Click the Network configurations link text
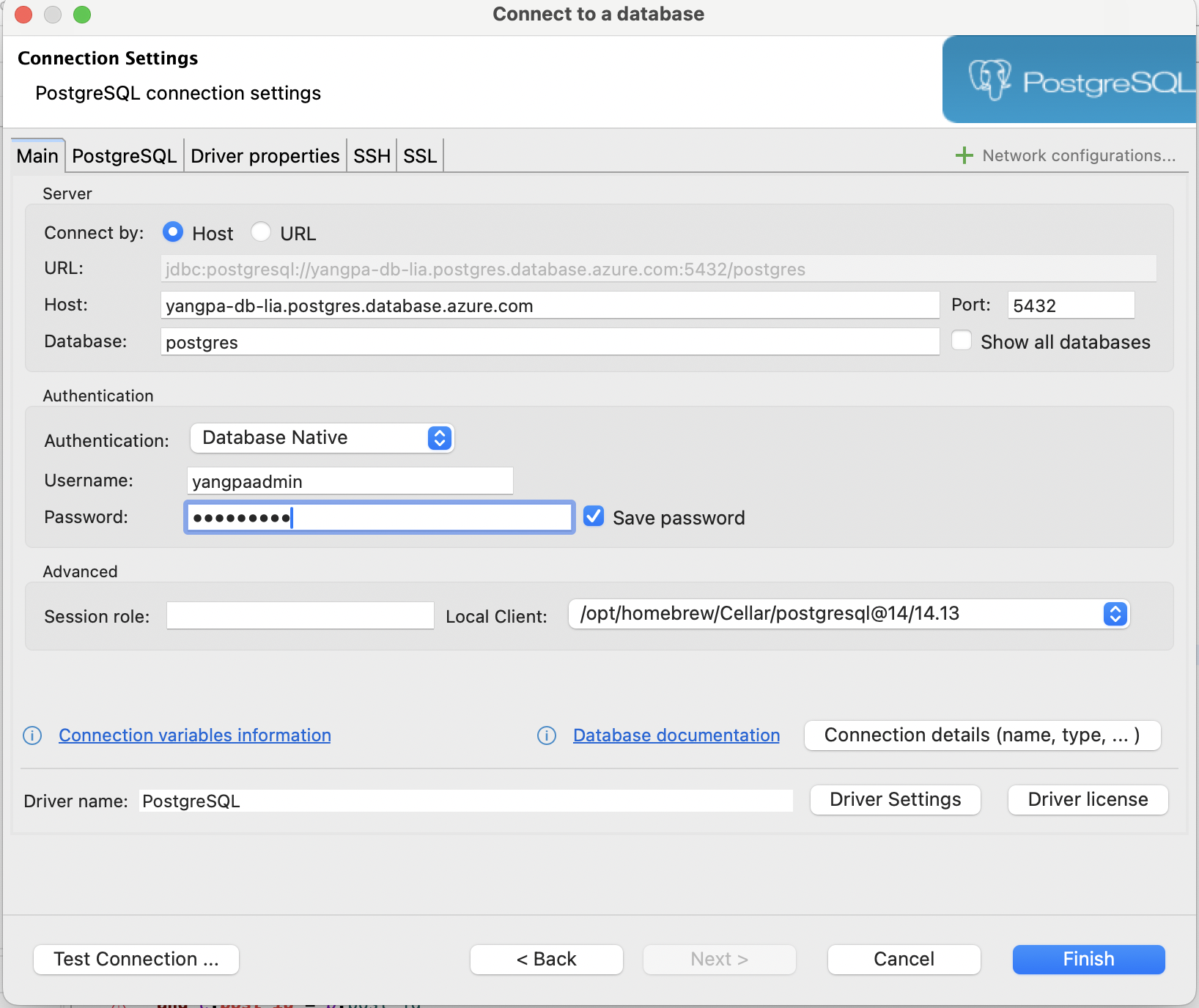The image size is (1199, 1008). (1079, 155)
